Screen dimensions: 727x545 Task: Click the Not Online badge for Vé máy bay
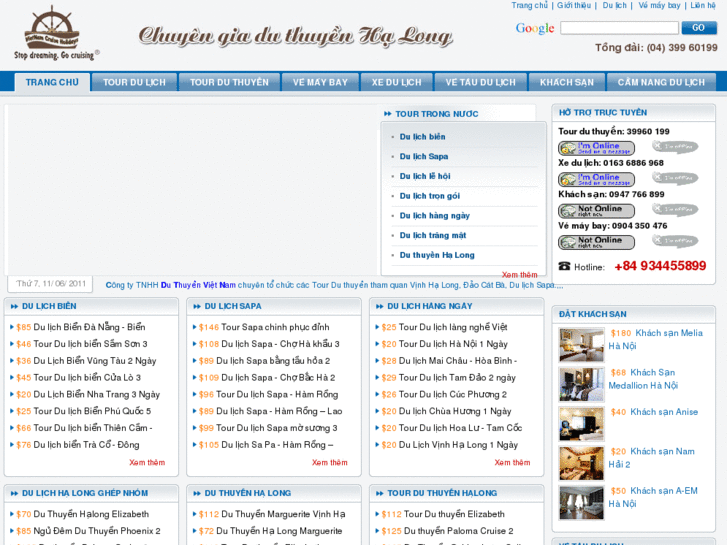[596, 242]
